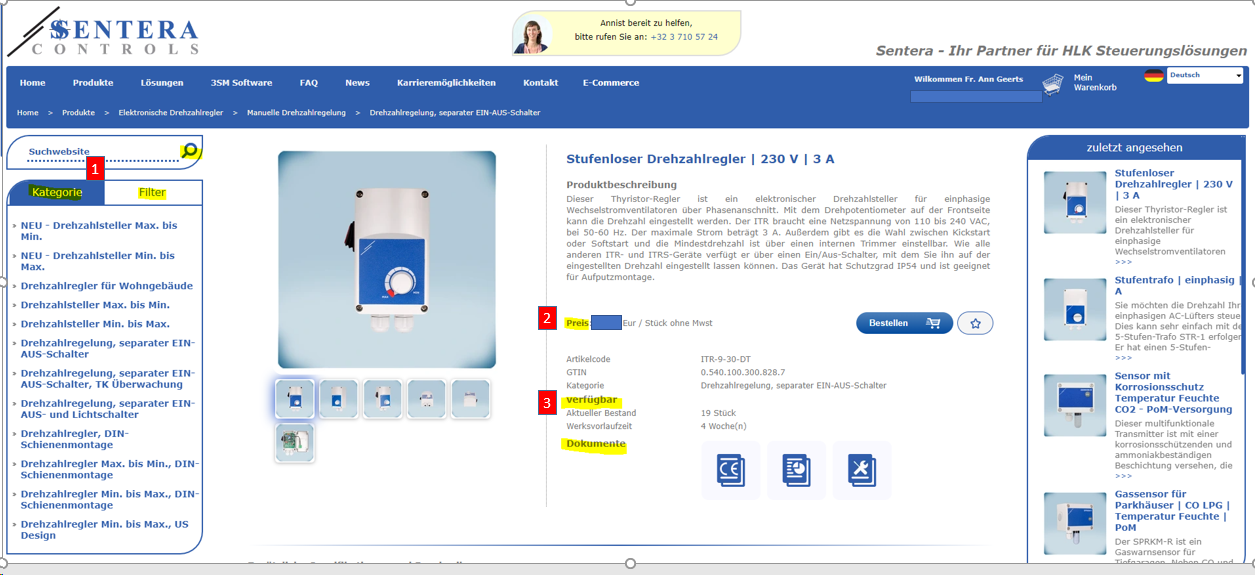Click the Dokumente heading
The image size is (1255, 575).
[596, 444]
